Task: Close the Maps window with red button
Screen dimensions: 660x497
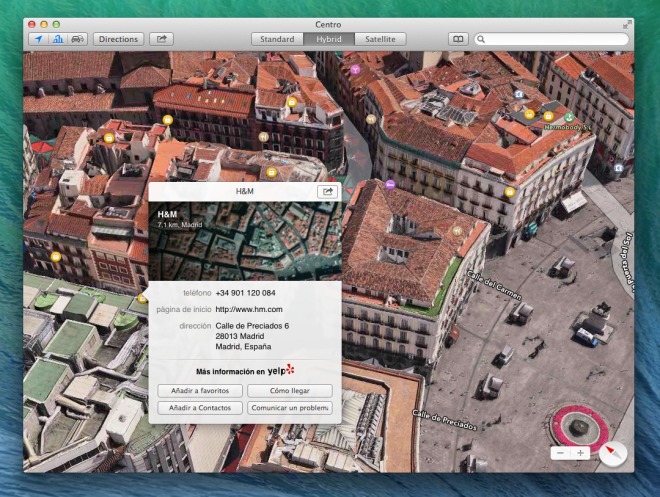Action: point(32,24)
